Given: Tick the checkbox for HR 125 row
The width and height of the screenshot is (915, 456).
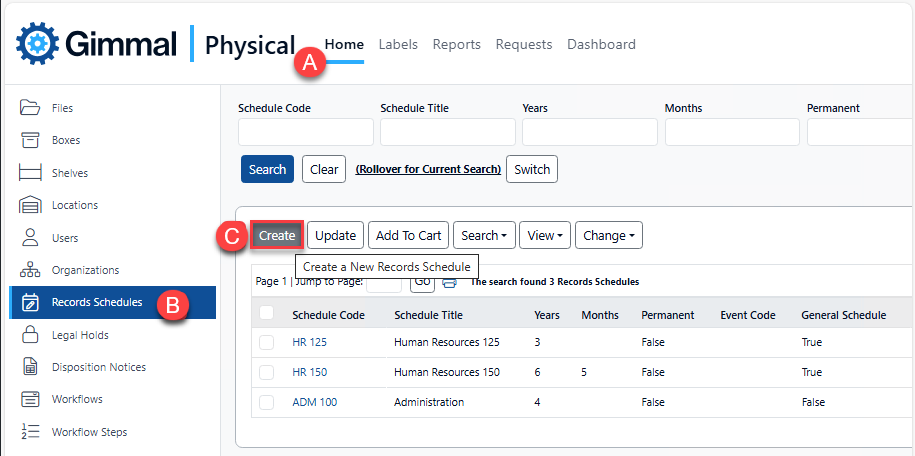Looking at the screenshot, I should (x=266, y=342).
